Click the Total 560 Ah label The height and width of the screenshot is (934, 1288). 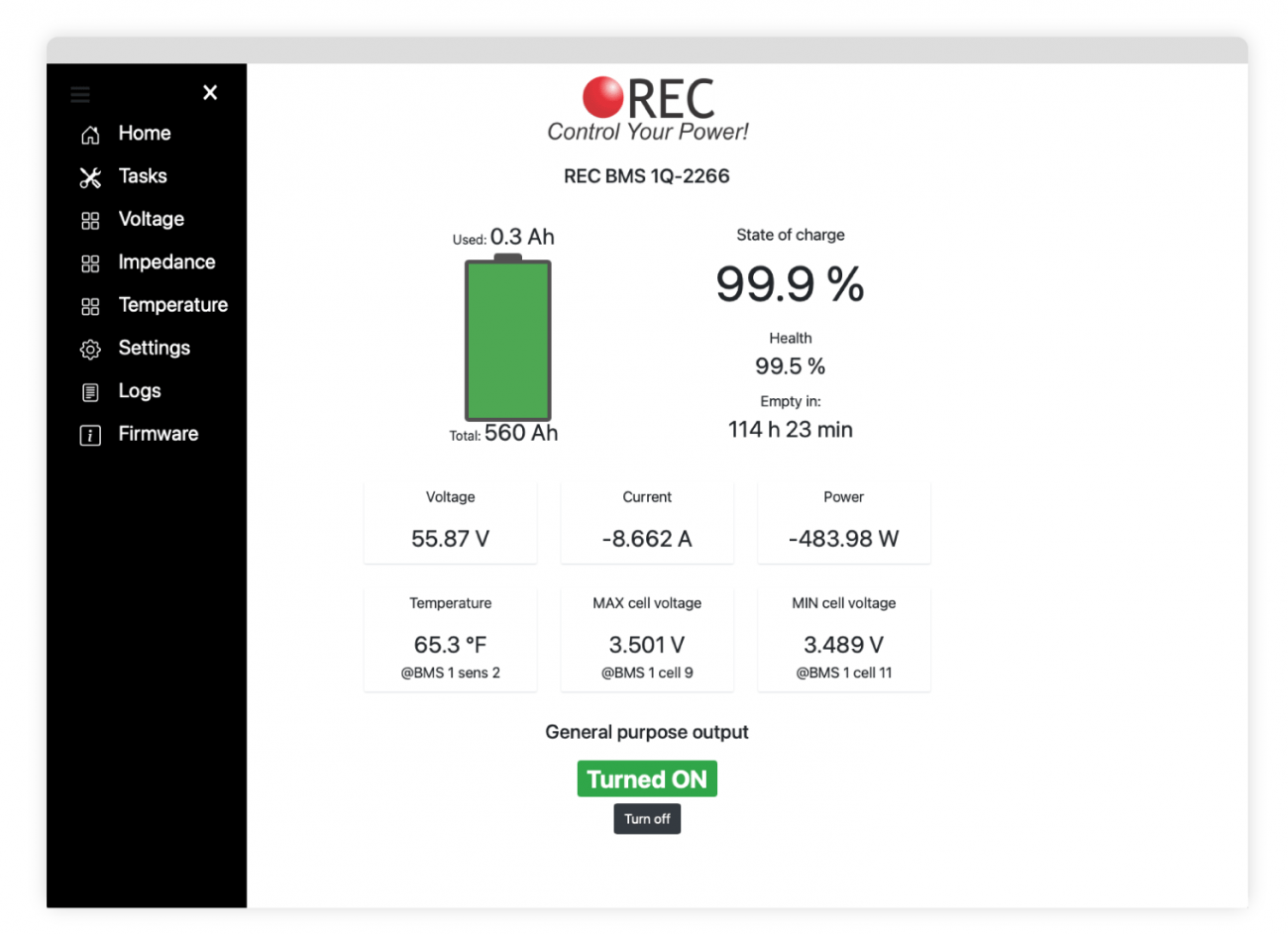point(503,434)
